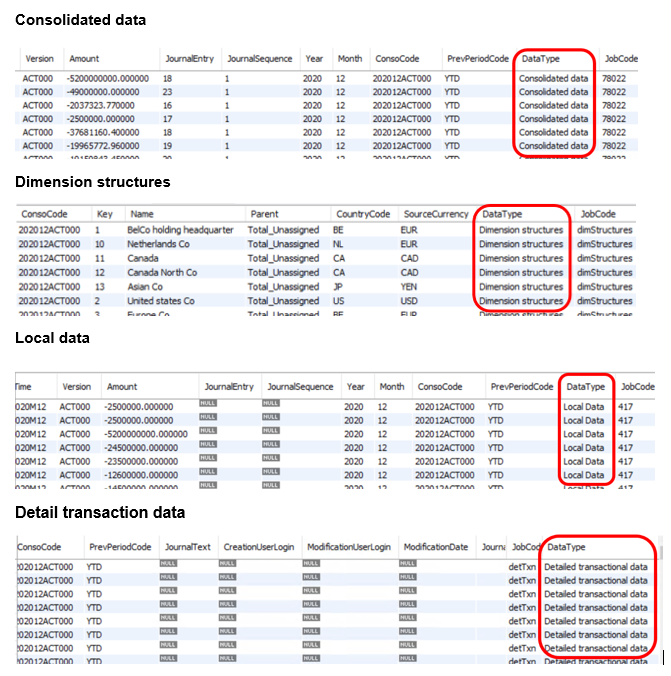Select the Year column header in Consolidated data
The image size is (671, 676).
[x=314, y=59]
